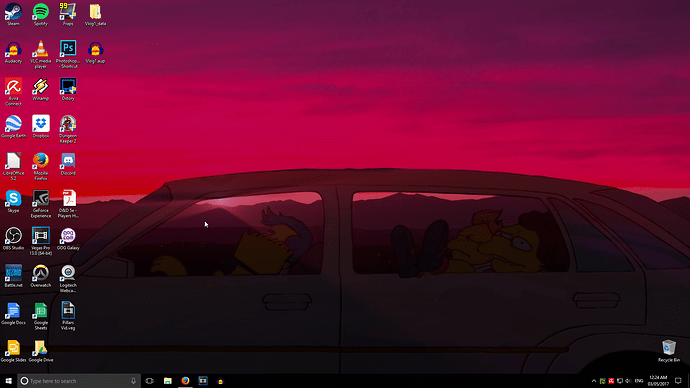Open Task View from taskbar
The width and height of the screenshot is (690, 388).
point(150,381)
